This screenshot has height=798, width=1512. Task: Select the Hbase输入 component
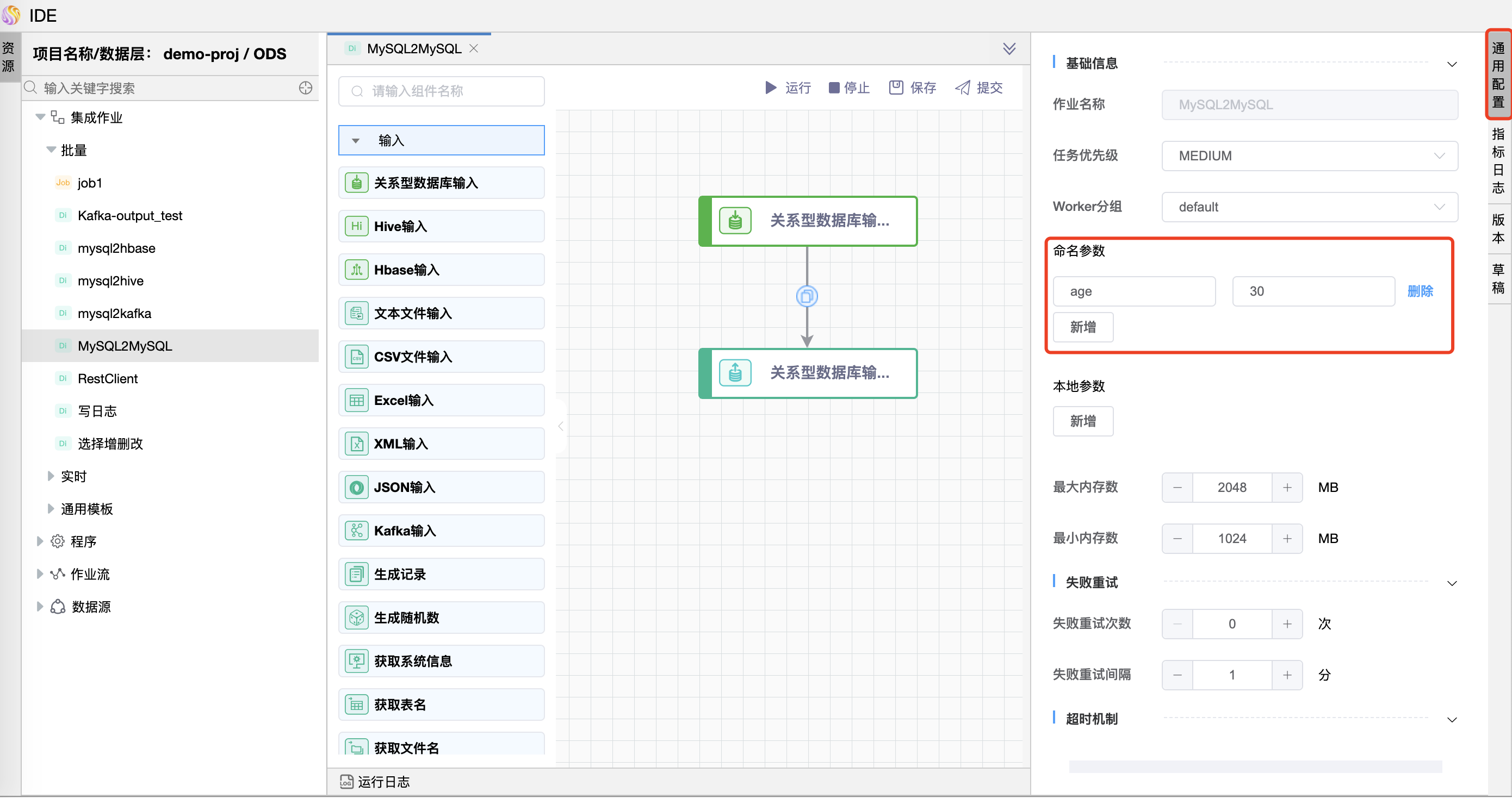click(441, 269)
